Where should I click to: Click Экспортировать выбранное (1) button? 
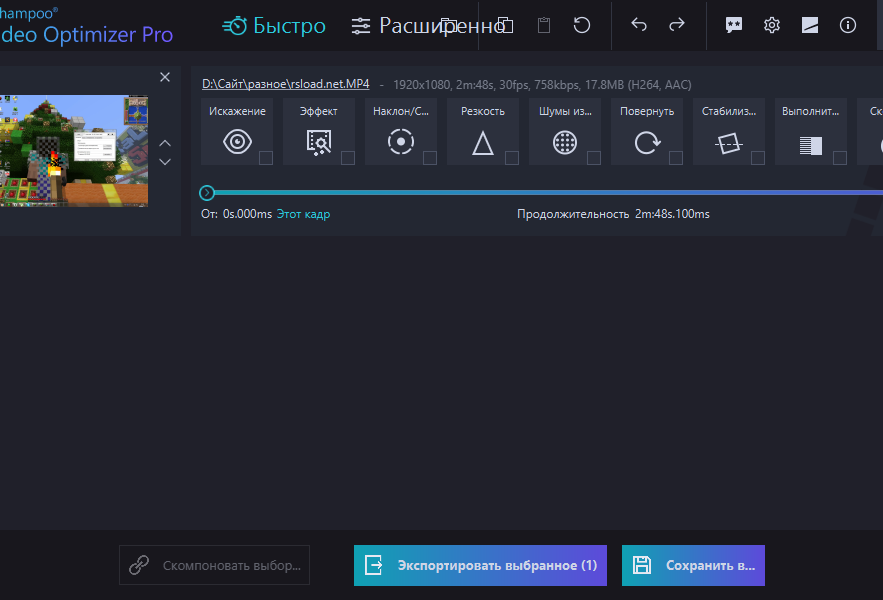(x=480, y=565)
